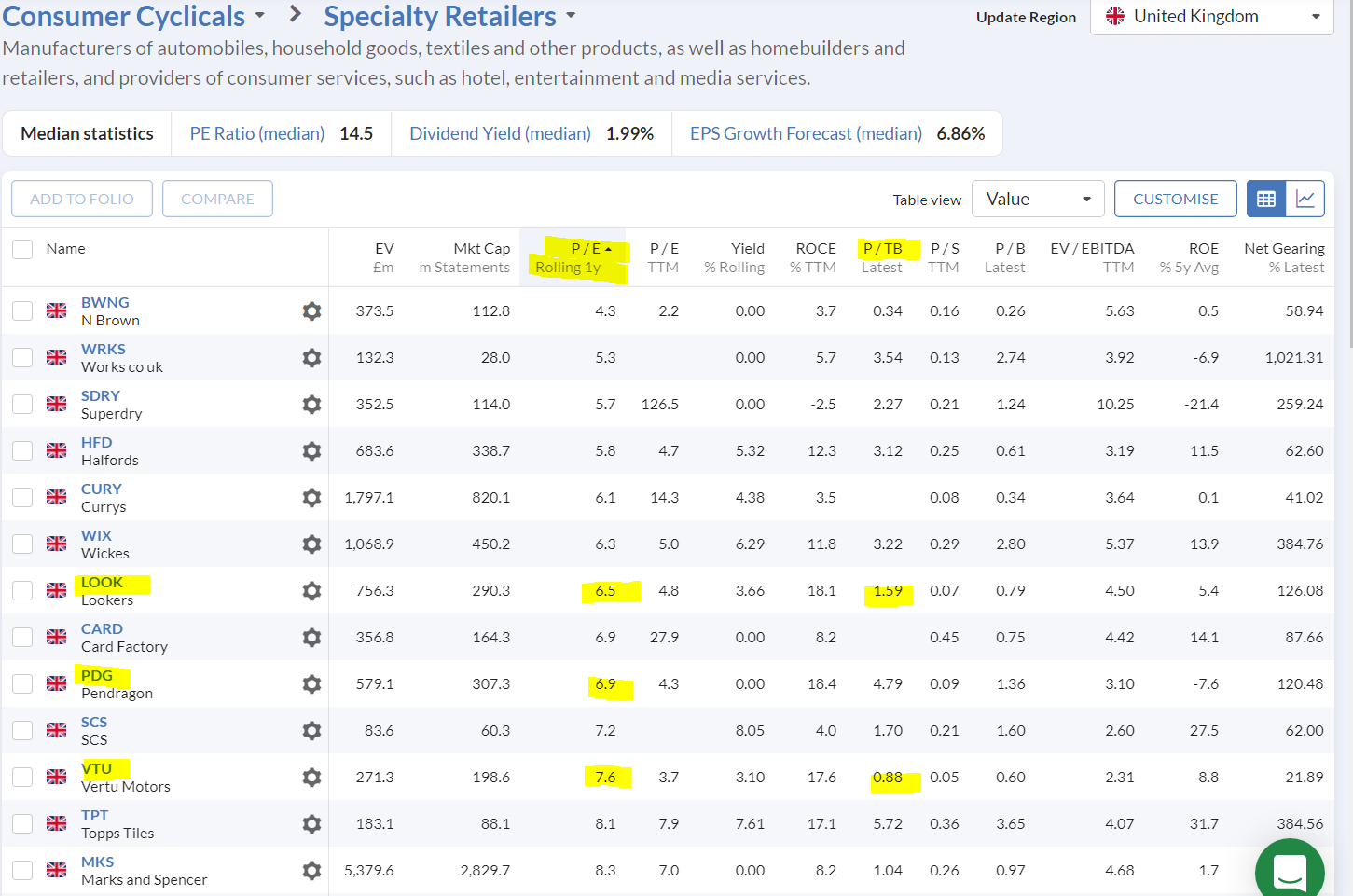Select the Halfords row checkbox

pyautogui.click(x=22, y=451)
